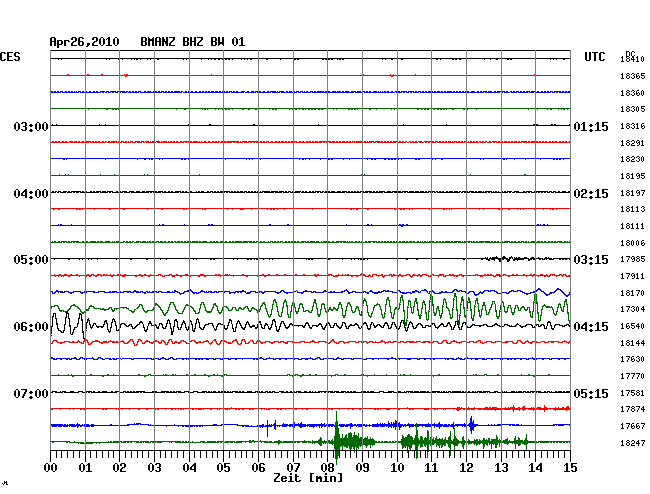Click the axis title "Zeit [min]"
The image size is (650, 494).
pyautogui.click(x=308, y=478)
